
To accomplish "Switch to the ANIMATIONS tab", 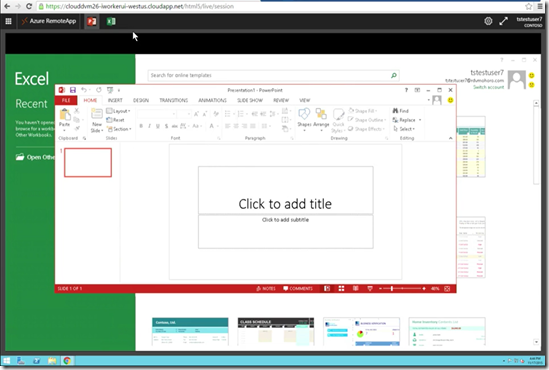I will pos(213,100).
